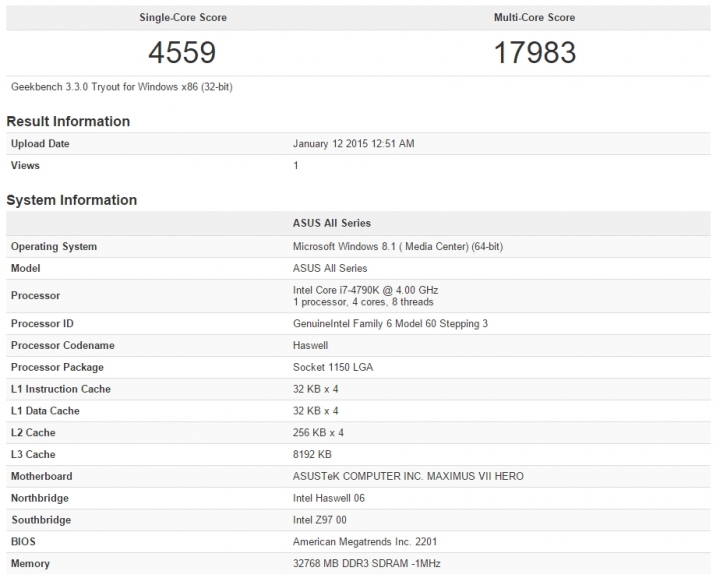Click the Processor Package label

[57, 367]
